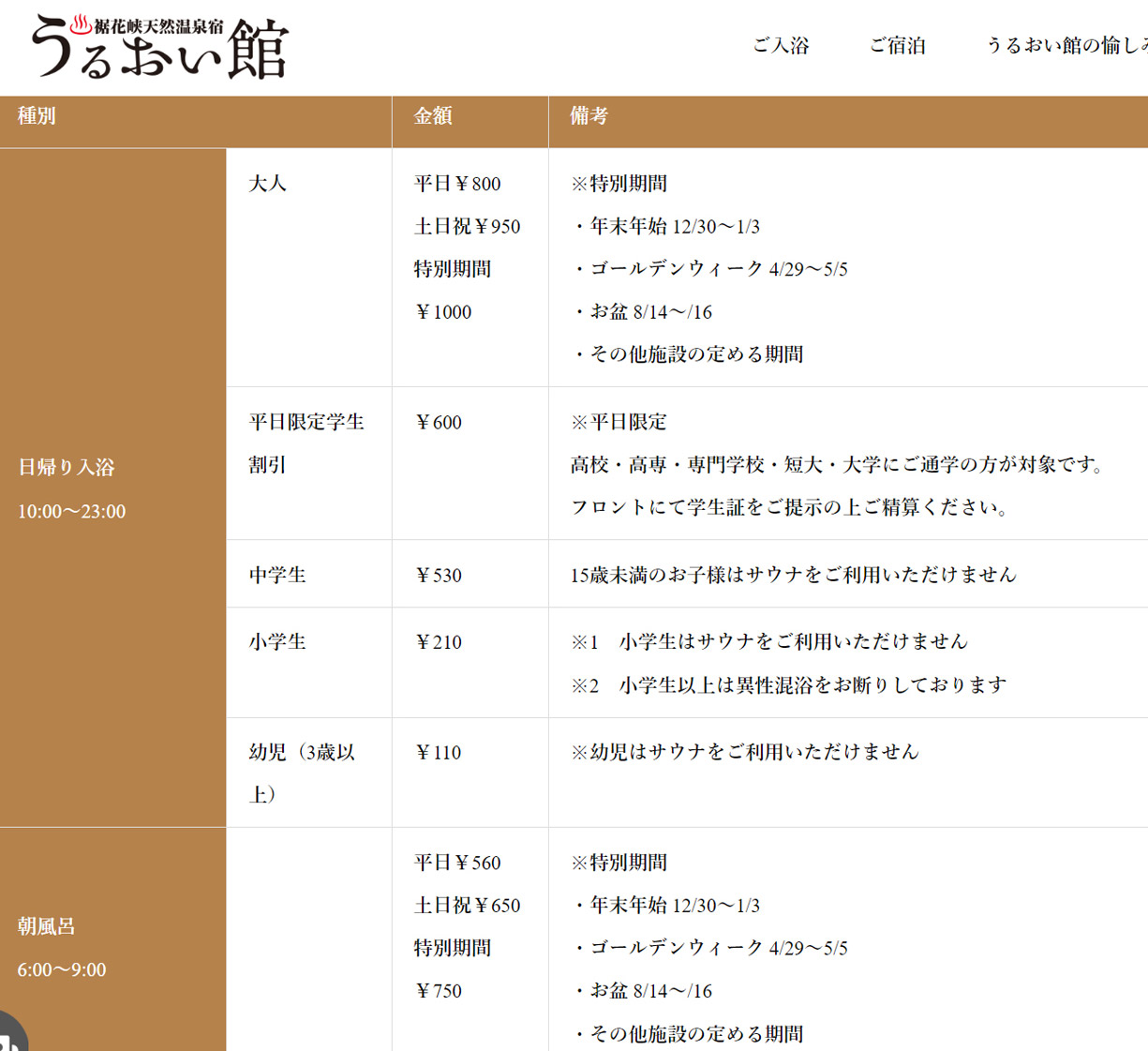Select the 平日限定学生割引 category cell
Viewport: 1148px width, 1051px height.
click(306, 443)
